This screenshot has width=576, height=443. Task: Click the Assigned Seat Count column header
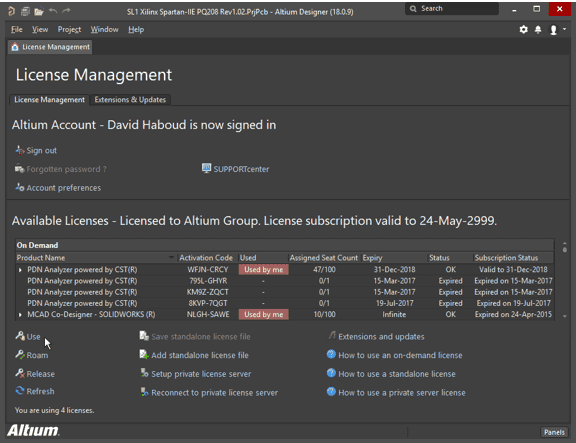[x=324, y=258]
